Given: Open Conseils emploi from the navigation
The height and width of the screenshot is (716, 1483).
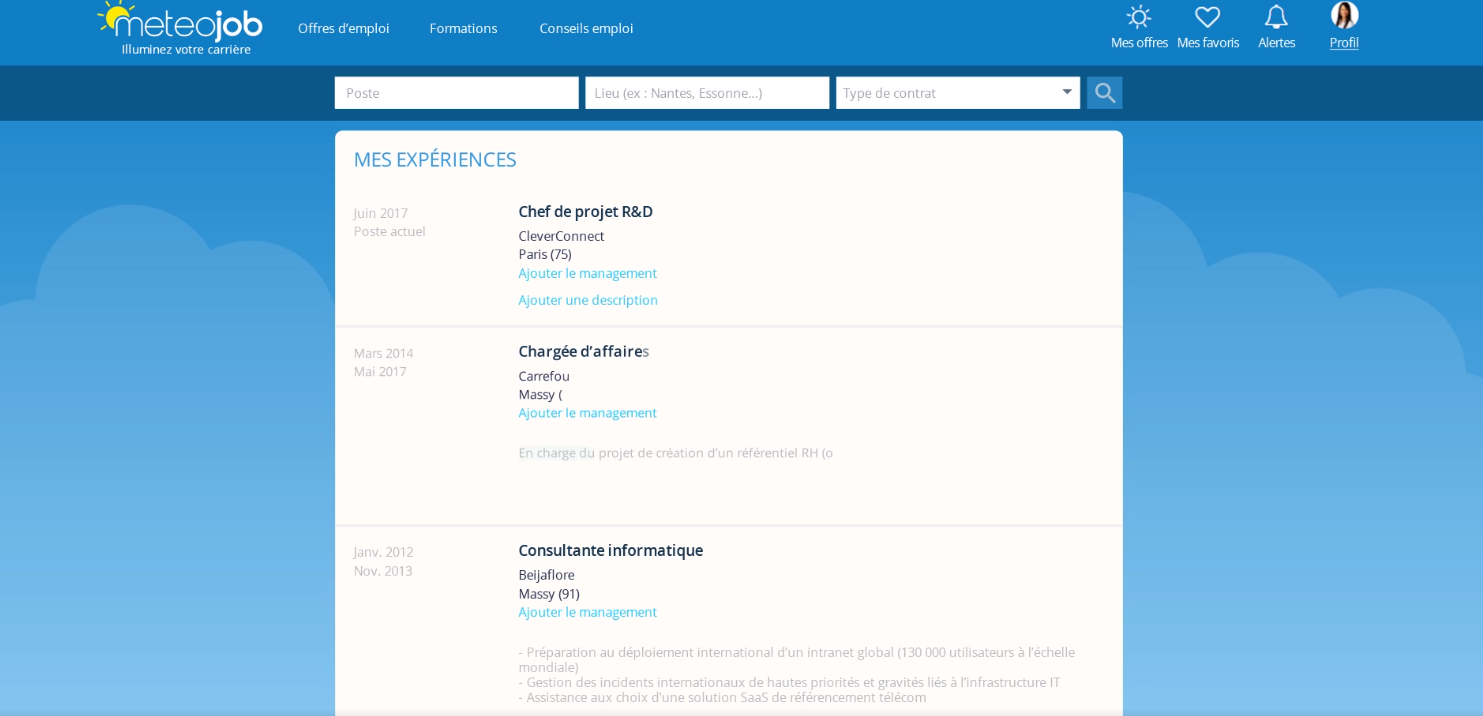Looking at the screenshot, I should click(586, 28).
